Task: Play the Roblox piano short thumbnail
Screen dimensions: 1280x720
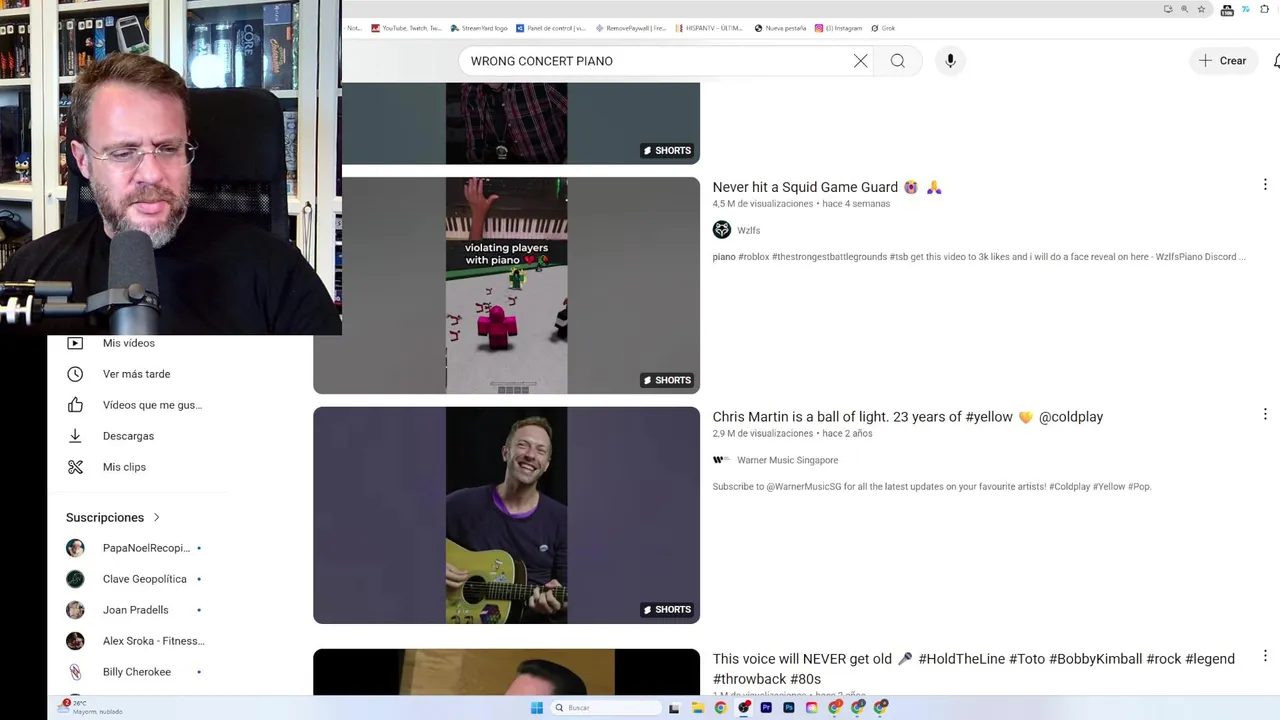Action: [x=506, y=285]
